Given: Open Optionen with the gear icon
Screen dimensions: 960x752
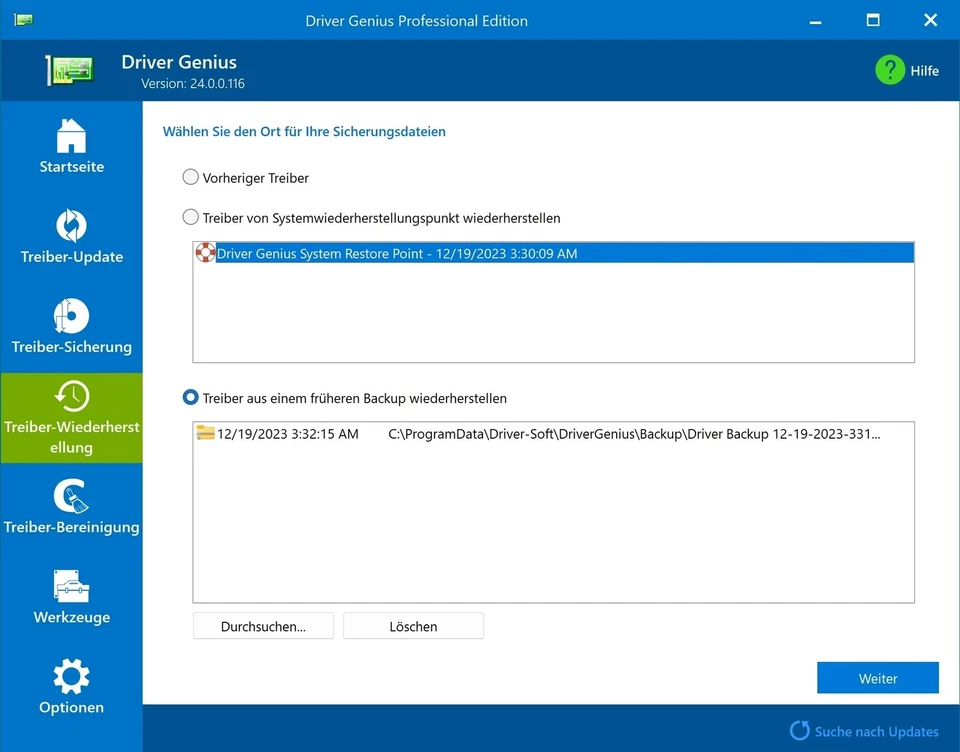Looking at the screenshot, I should pos(71,677).
